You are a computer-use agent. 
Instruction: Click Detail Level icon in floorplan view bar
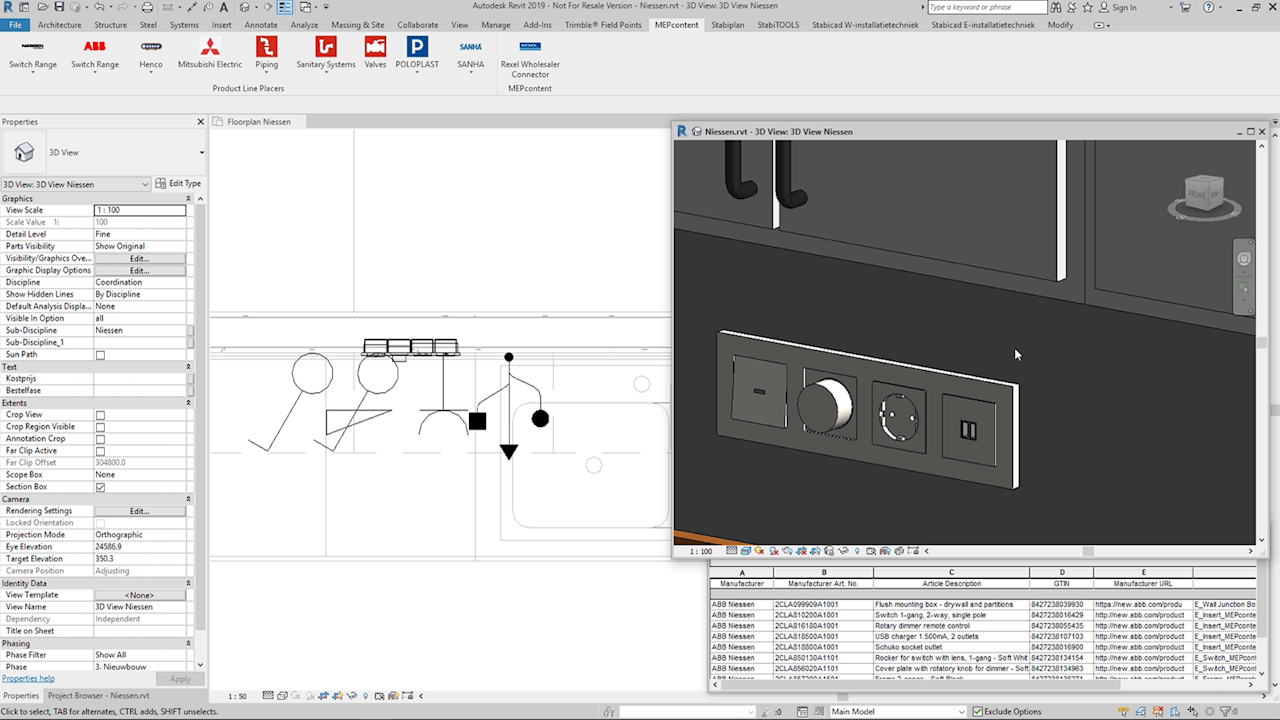[x=268, y=695]
